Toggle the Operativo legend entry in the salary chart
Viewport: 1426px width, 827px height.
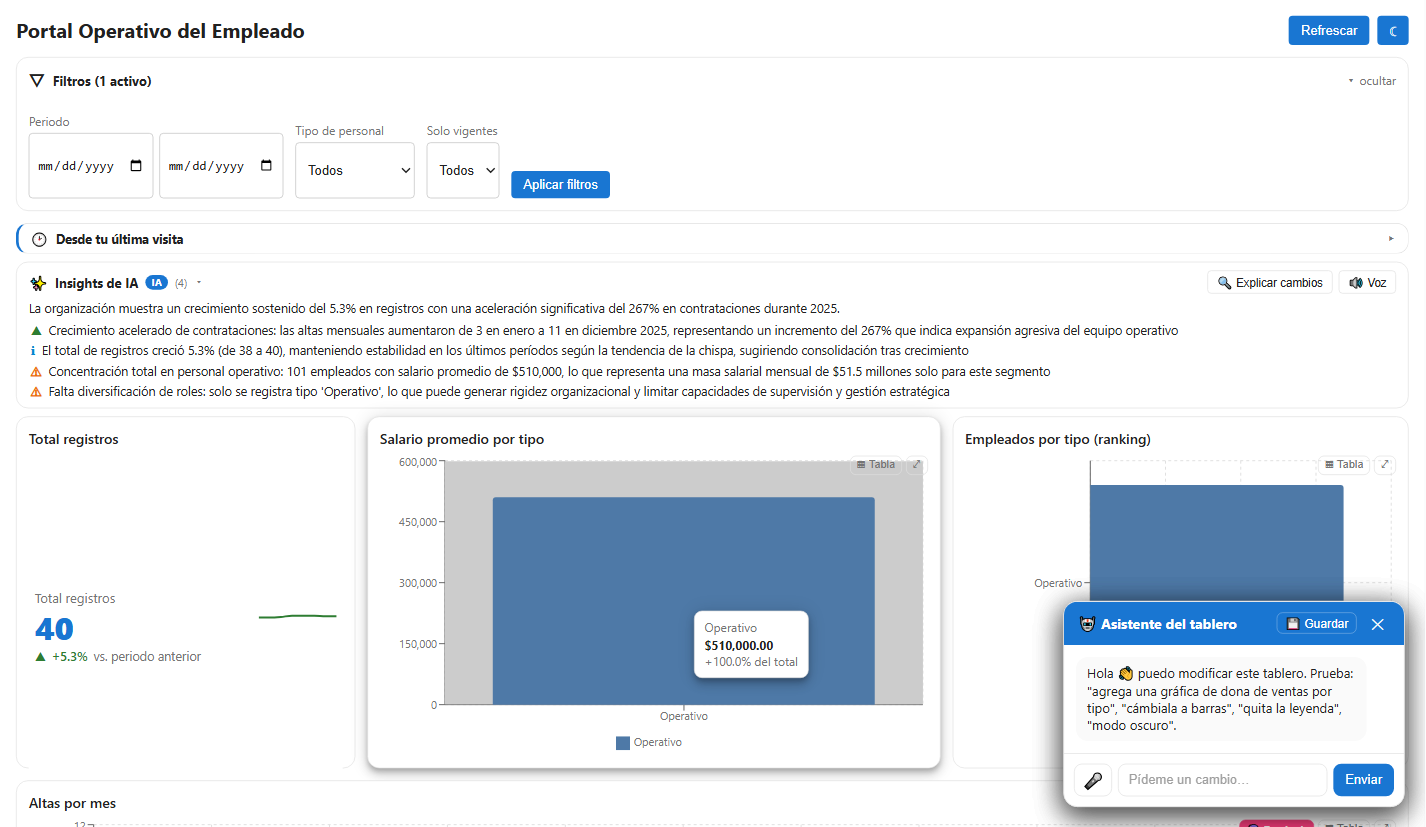[x=649, y=743]
